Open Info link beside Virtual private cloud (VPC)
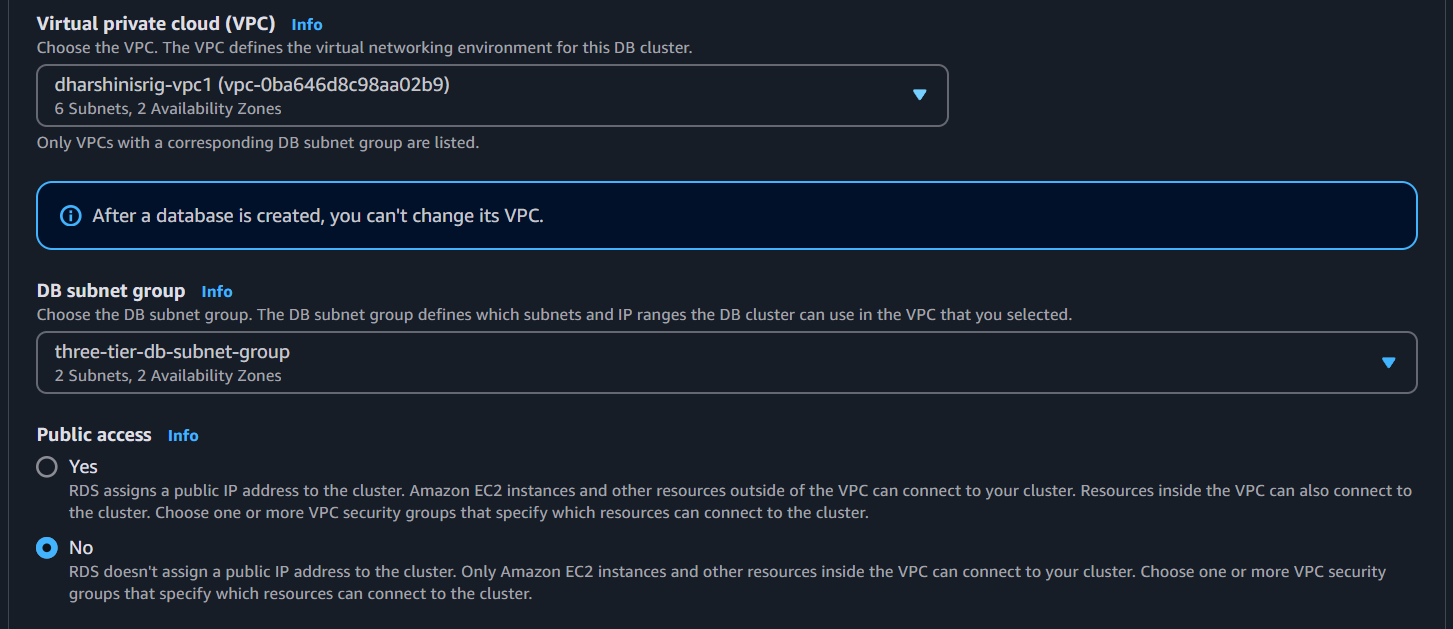The width and height of the screenshot is (1453, 629). pos(307,24)
